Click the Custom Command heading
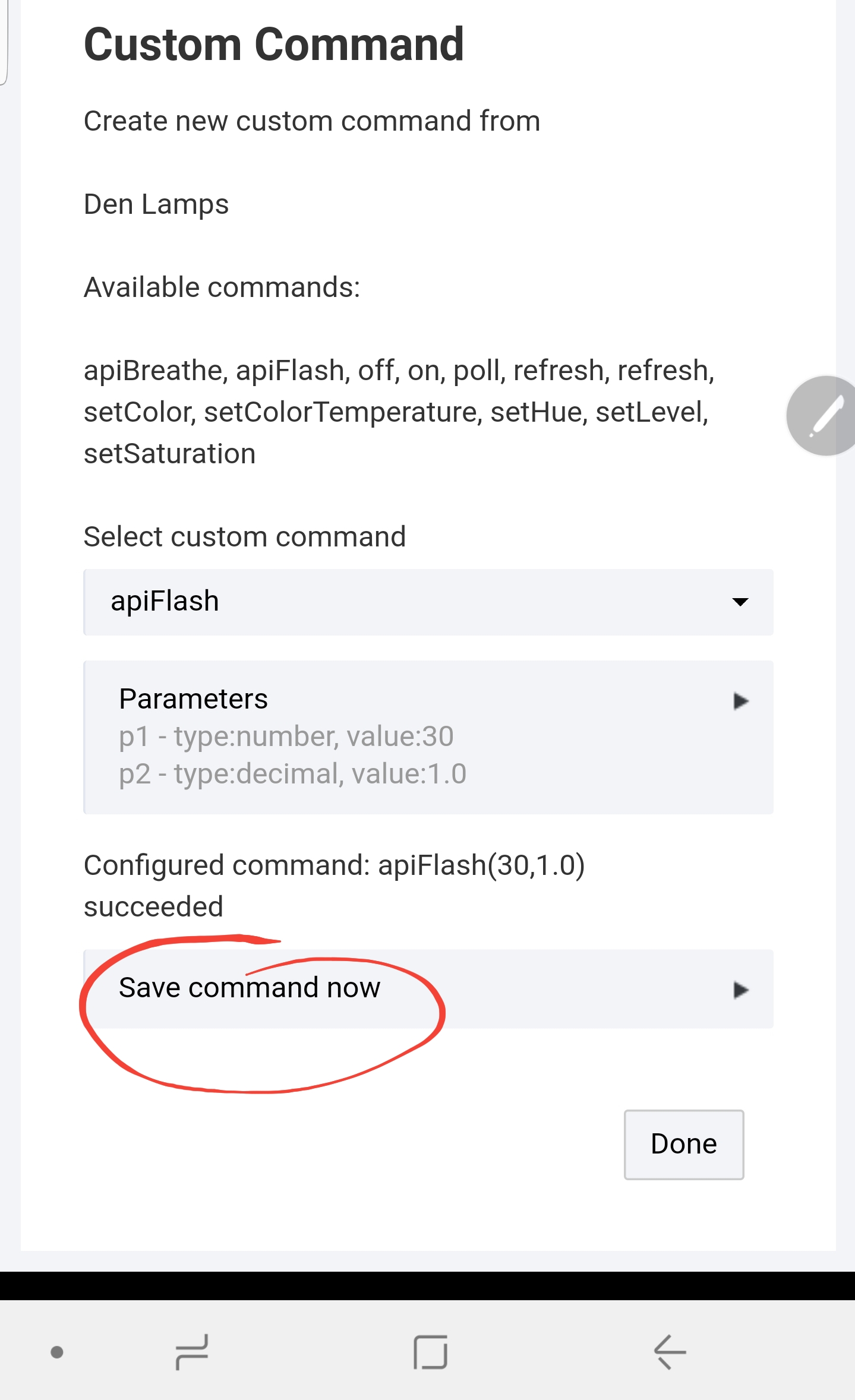The height and width of the screenshot is (1400, 855). (274, 45)
